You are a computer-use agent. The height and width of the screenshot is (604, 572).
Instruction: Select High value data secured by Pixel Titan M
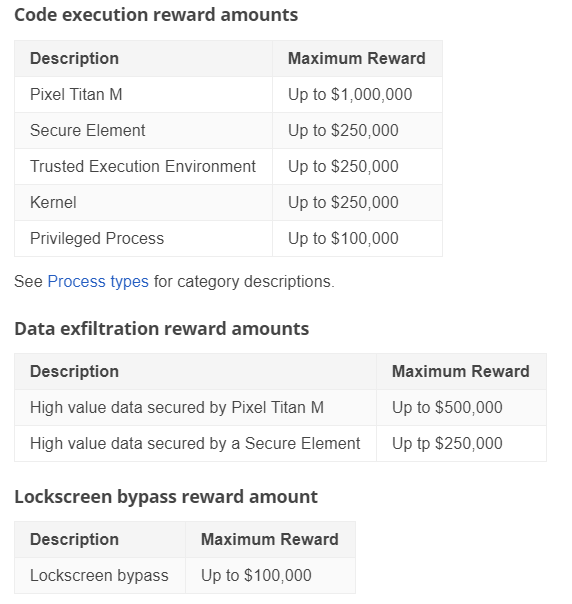click(x=195, y=408)
